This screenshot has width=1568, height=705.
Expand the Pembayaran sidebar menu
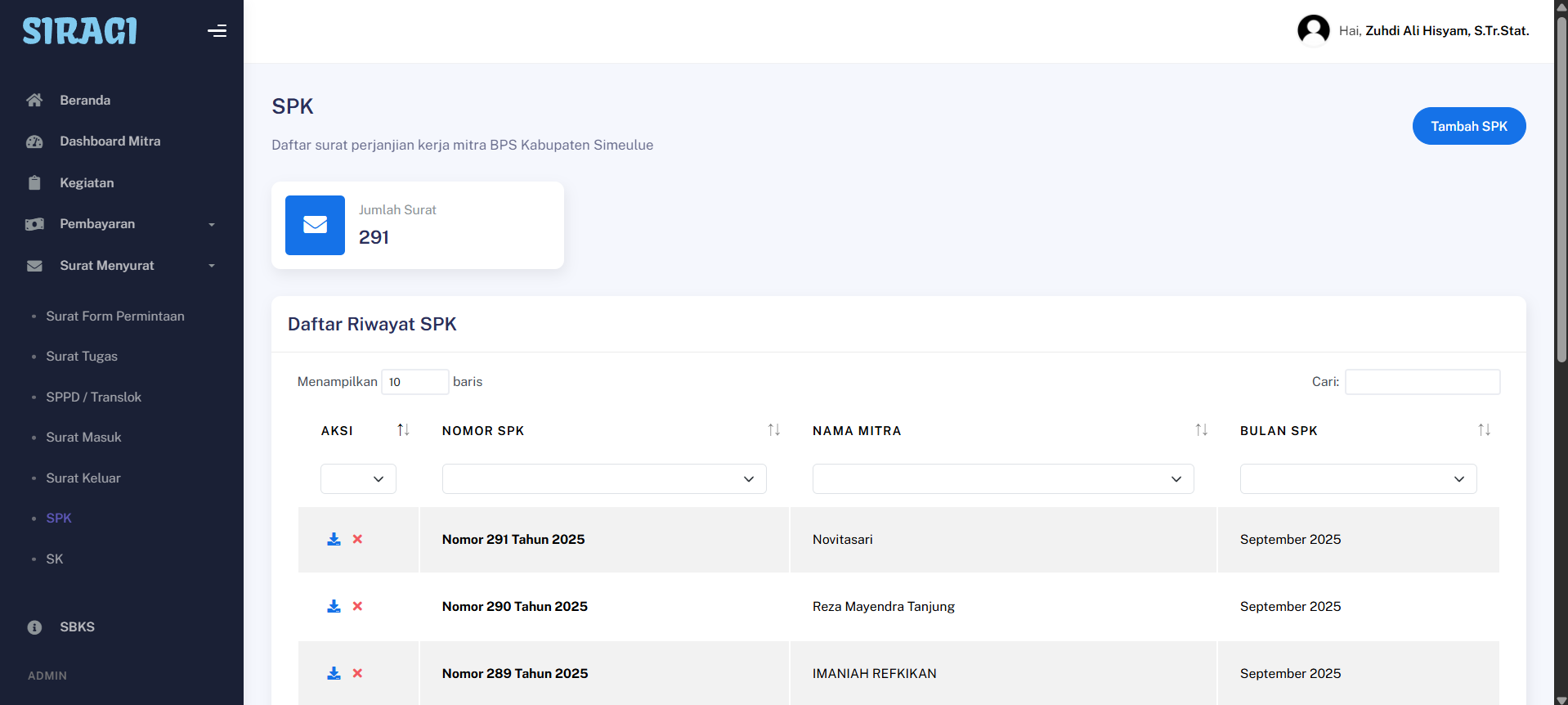click(121, 224)
